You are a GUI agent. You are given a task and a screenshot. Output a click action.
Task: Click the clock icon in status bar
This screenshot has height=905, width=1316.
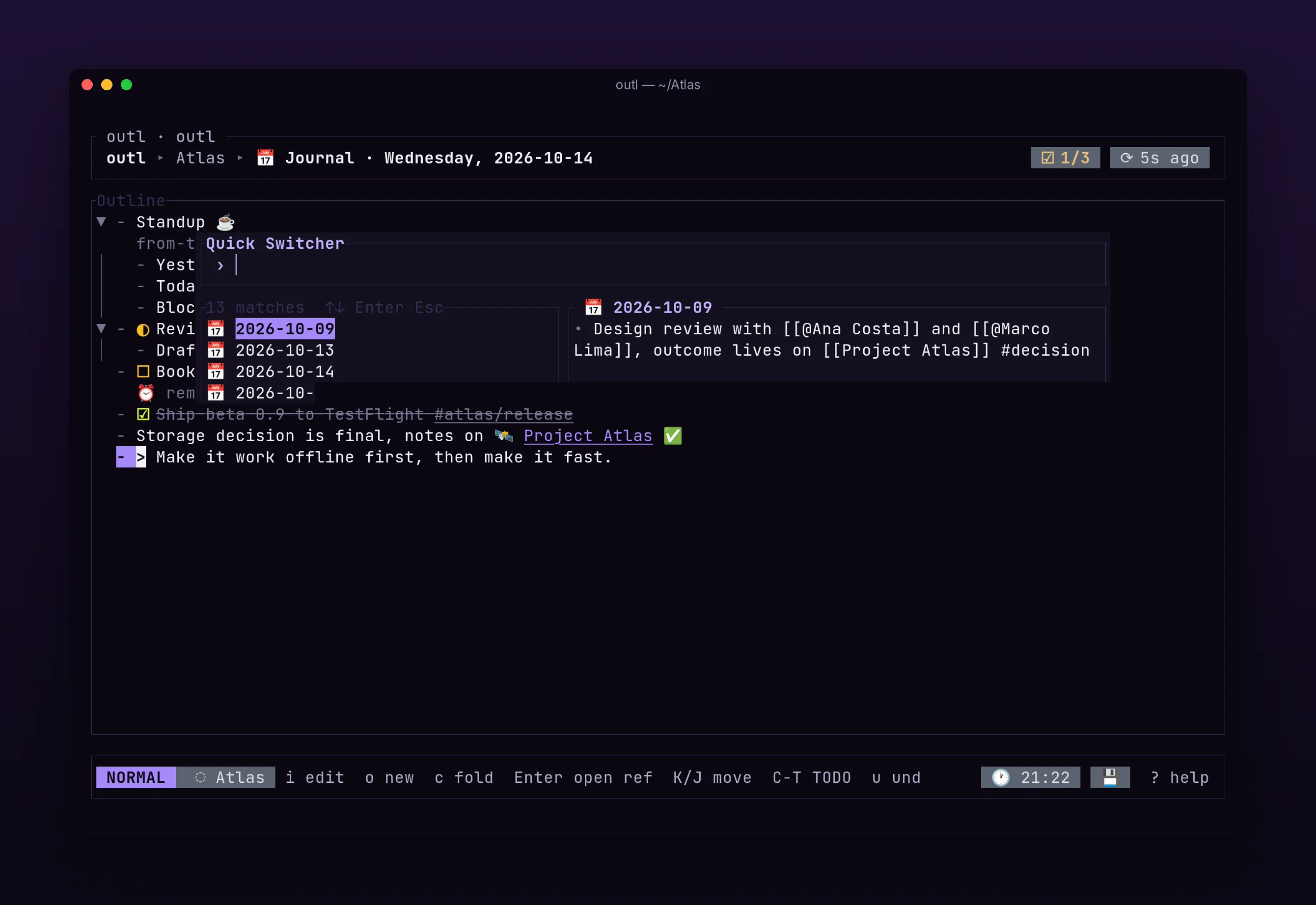click(x=1001, y=777)
